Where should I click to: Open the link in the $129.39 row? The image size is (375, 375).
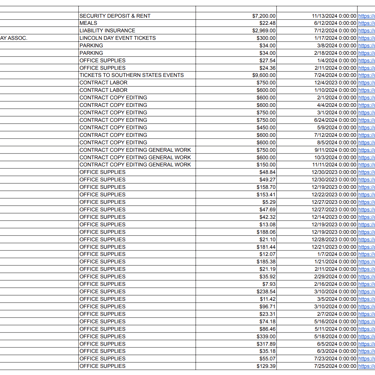[366, 366]
